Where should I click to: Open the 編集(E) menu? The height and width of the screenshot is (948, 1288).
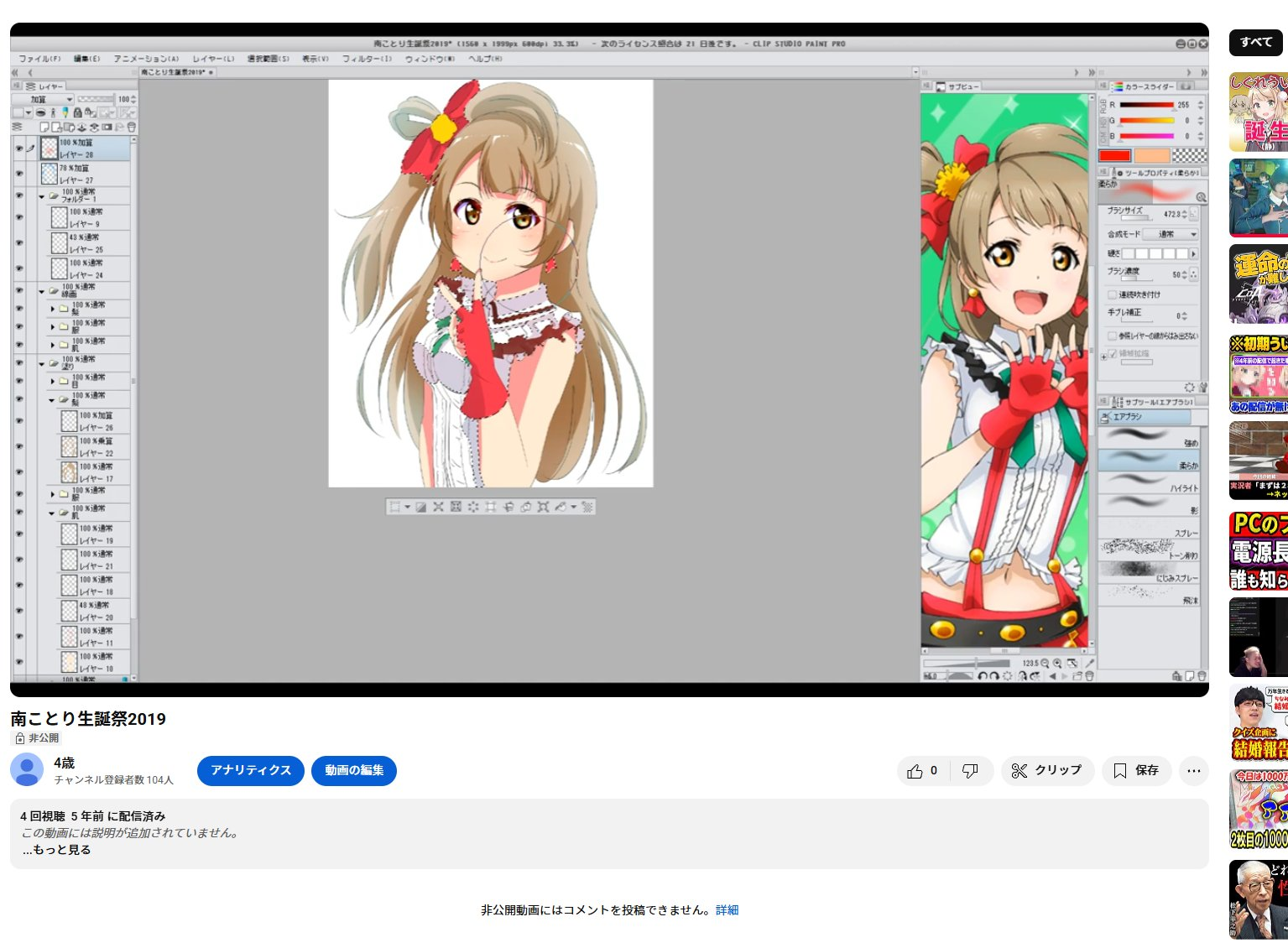pyautogui.click(x=86, y=59)
